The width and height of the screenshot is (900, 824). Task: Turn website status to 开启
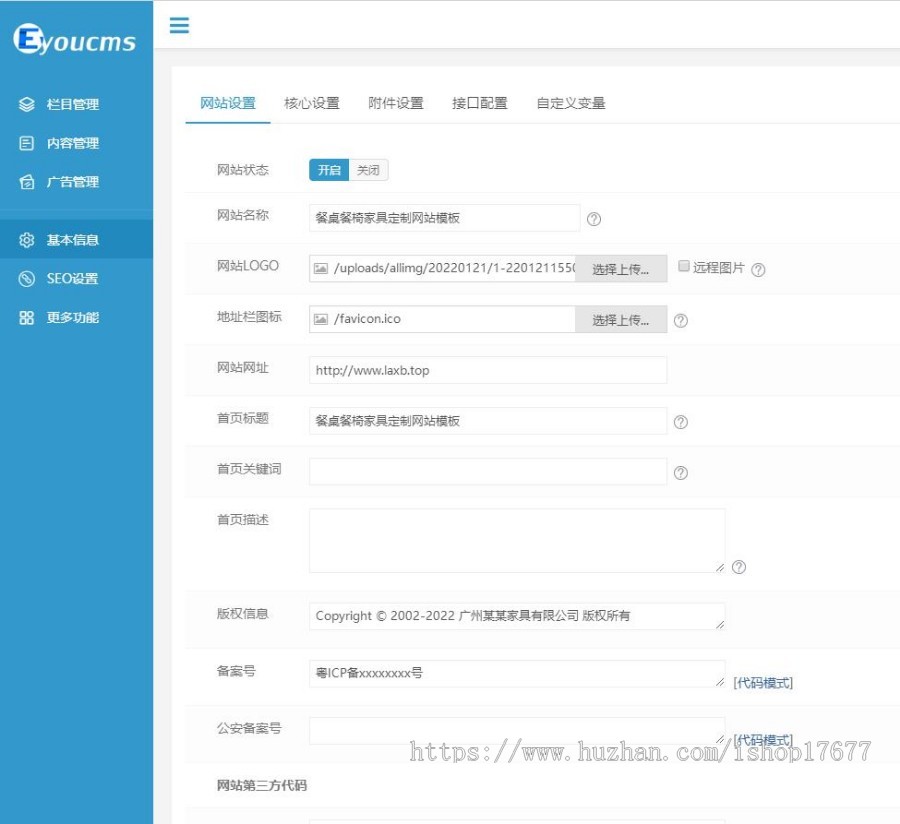click(329, 170)
